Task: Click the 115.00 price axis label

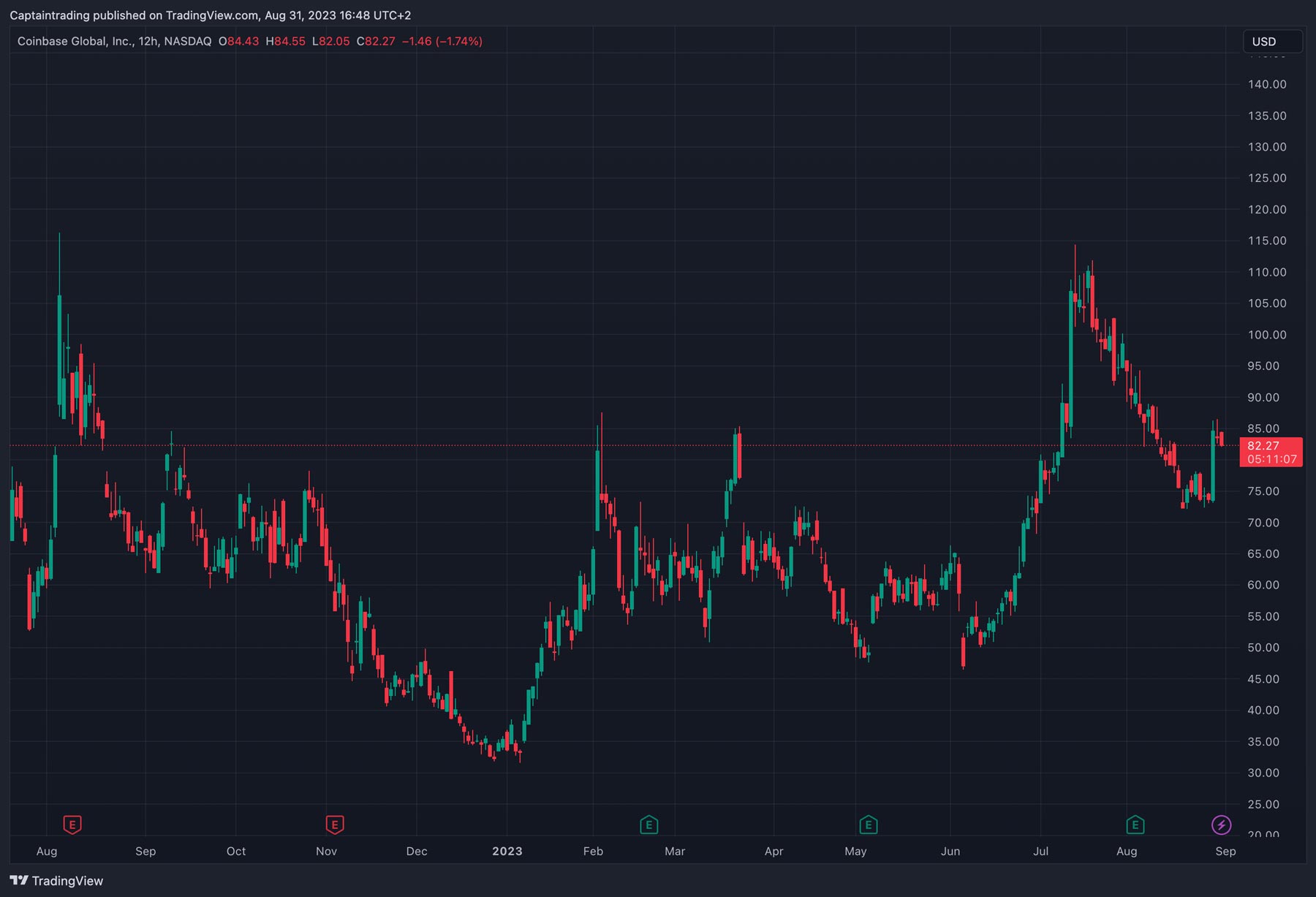Action: [x=1267, y=241]
